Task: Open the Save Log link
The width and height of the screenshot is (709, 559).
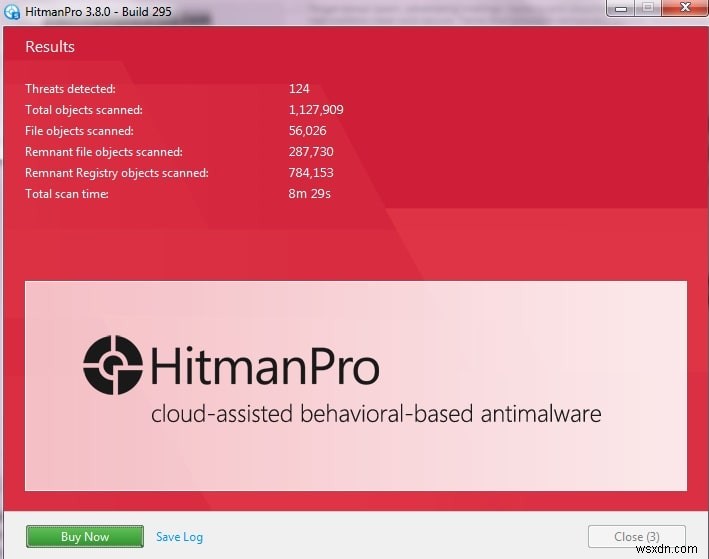Action: (179, 537)
